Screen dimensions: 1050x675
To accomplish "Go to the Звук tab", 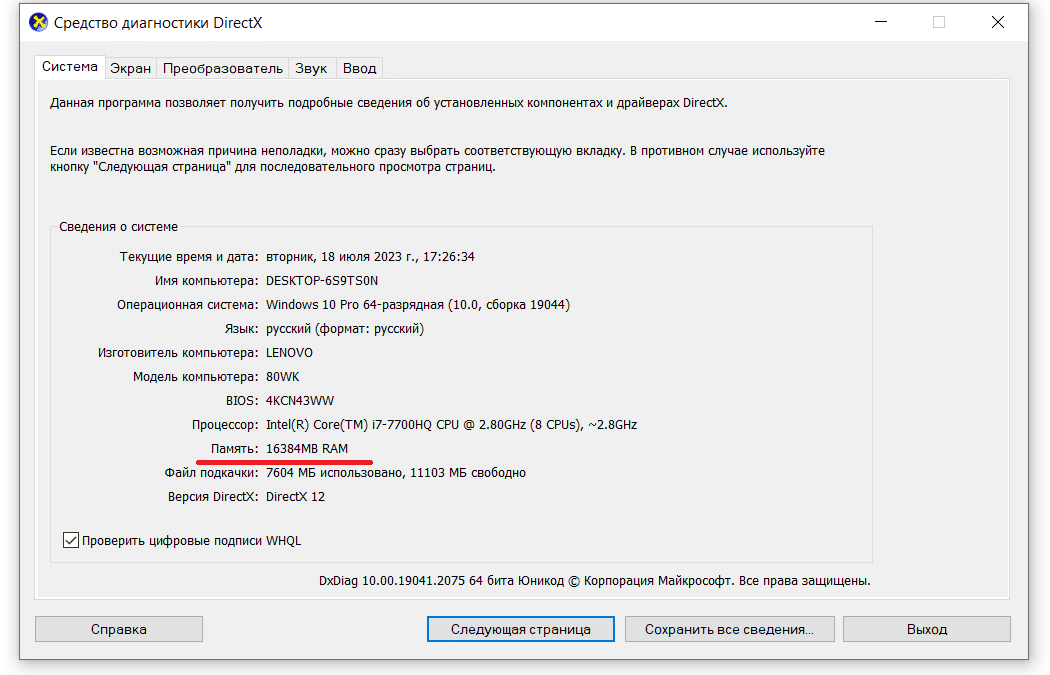I will click(x=311, y=68).
